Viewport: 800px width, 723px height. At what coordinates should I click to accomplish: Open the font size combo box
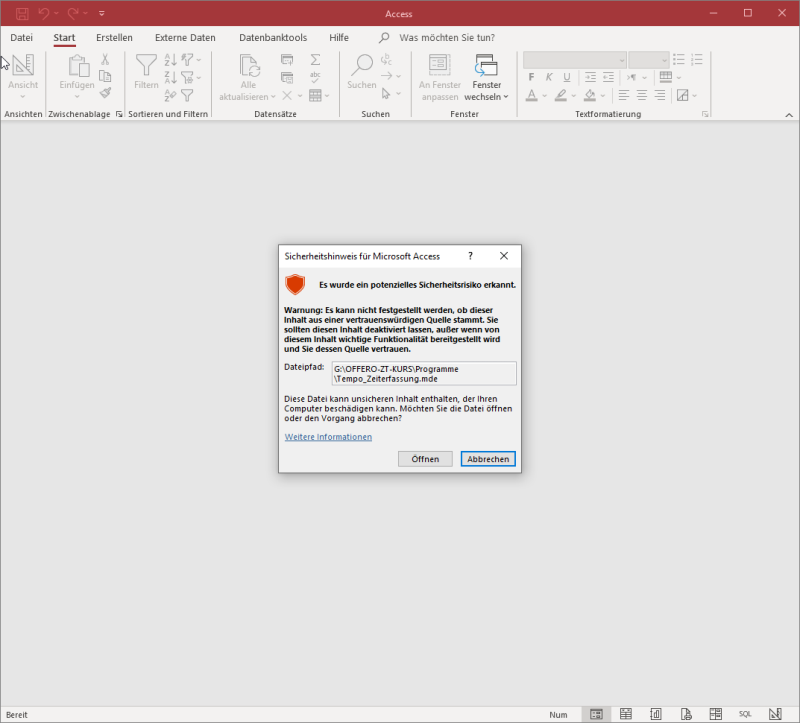point(648,60)
